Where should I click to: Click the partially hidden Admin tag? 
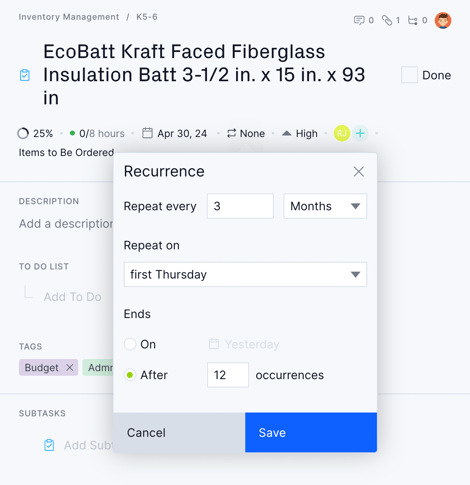pos(98,367)
